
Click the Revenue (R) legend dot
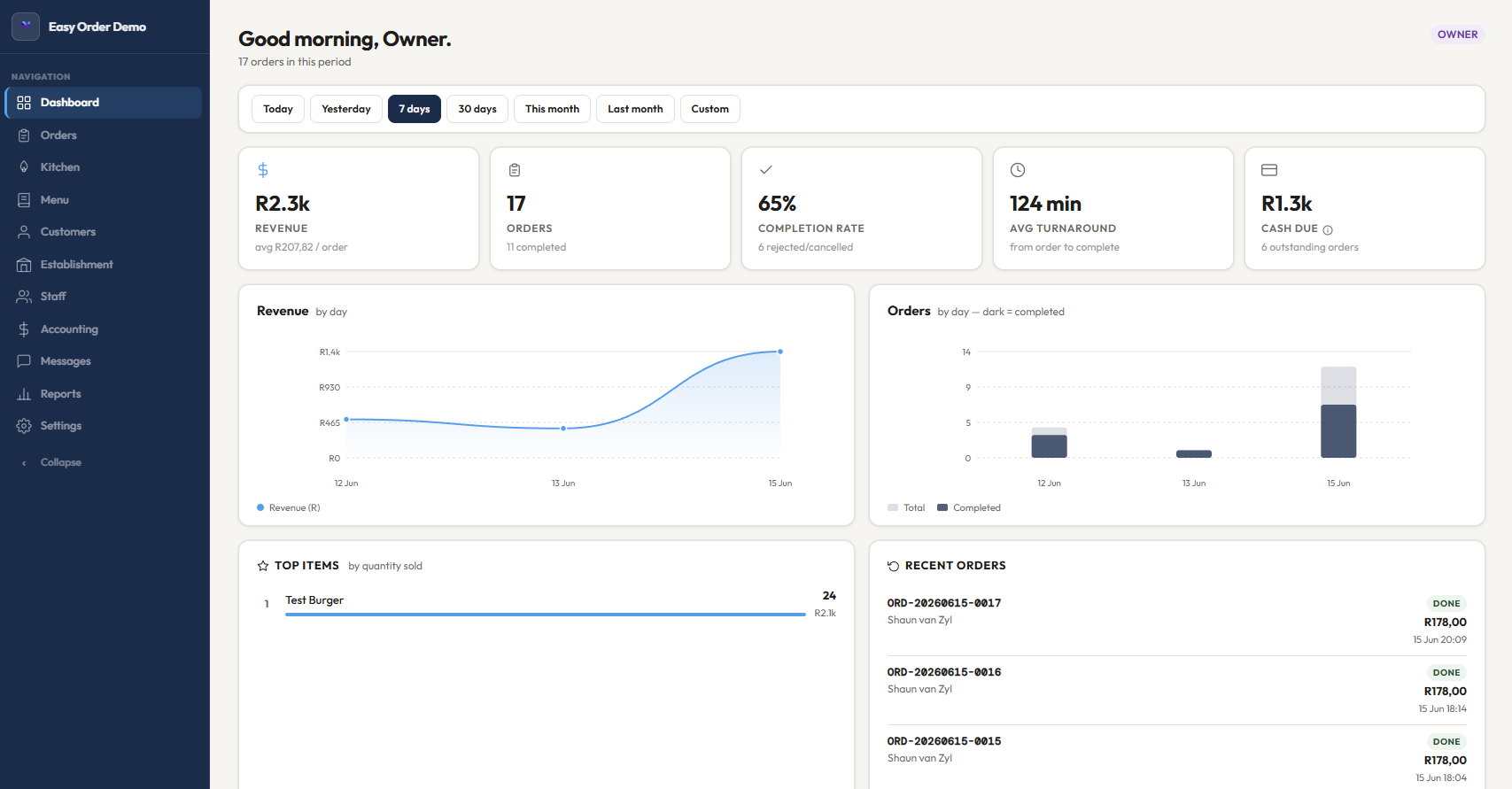point(260,507)
